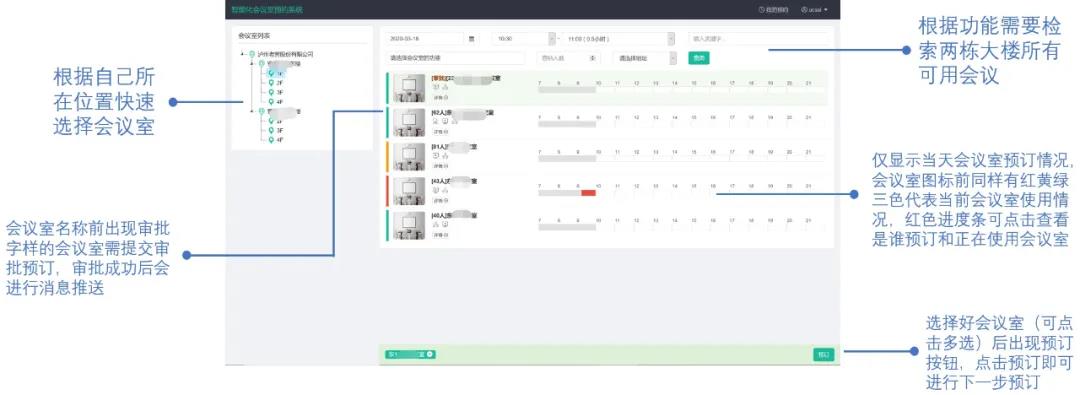Click the 2F floor pin under first building

pyautogui.click(x=271, y=82)
